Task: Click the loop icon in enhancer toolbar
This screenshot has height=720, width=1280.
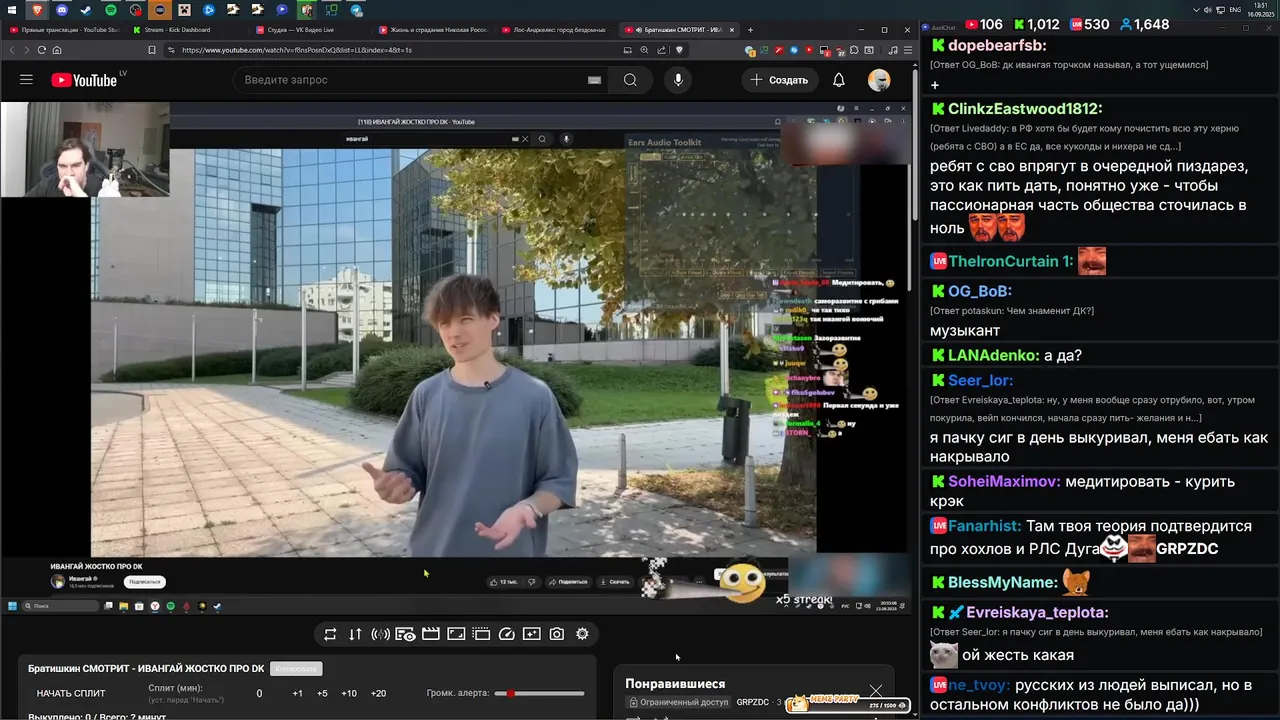Action: point(330,634)
